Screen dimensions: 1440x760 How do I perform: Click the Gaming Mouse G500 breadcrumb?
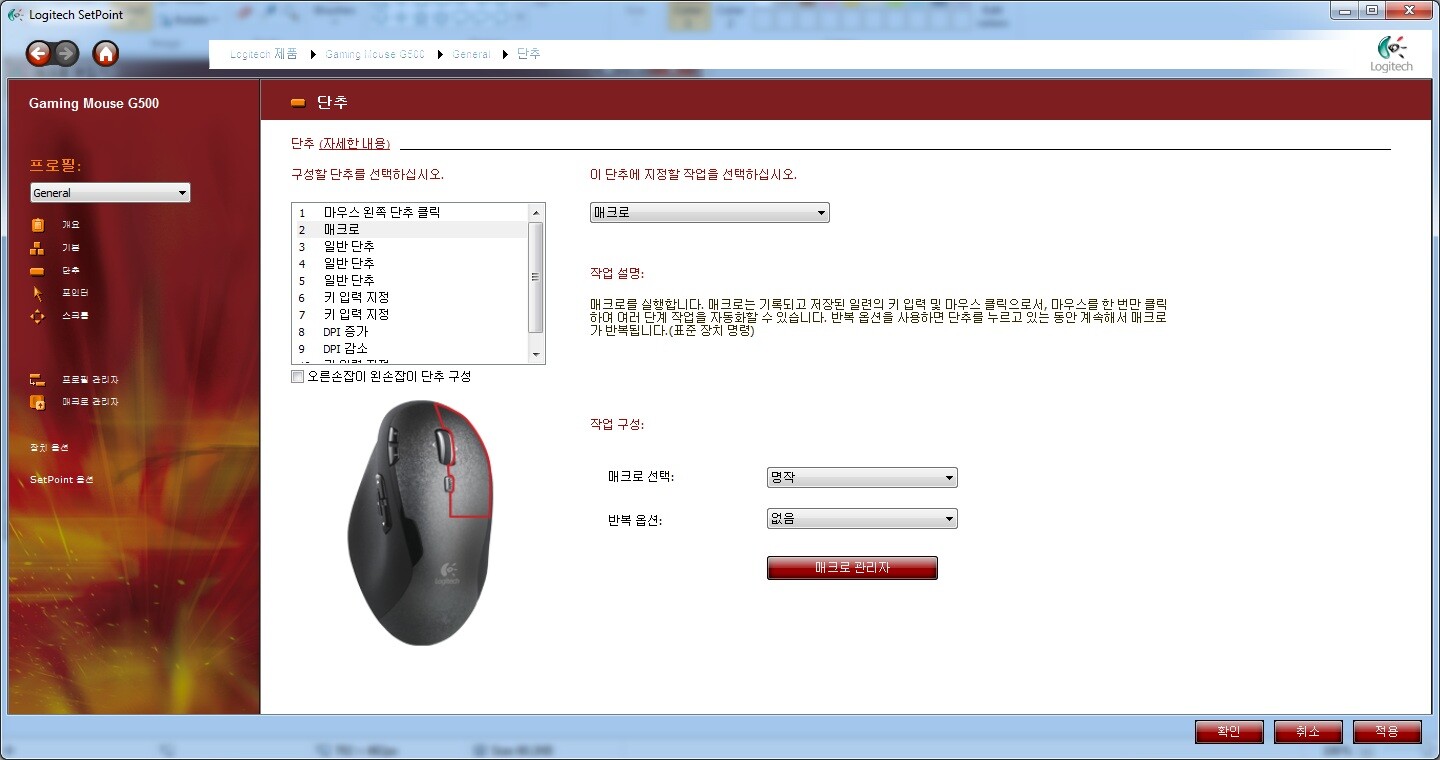pos(374,54)
